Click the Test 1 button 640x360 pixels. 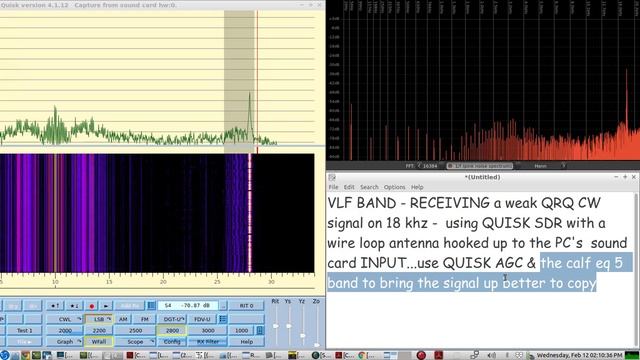tap(24, 331)
